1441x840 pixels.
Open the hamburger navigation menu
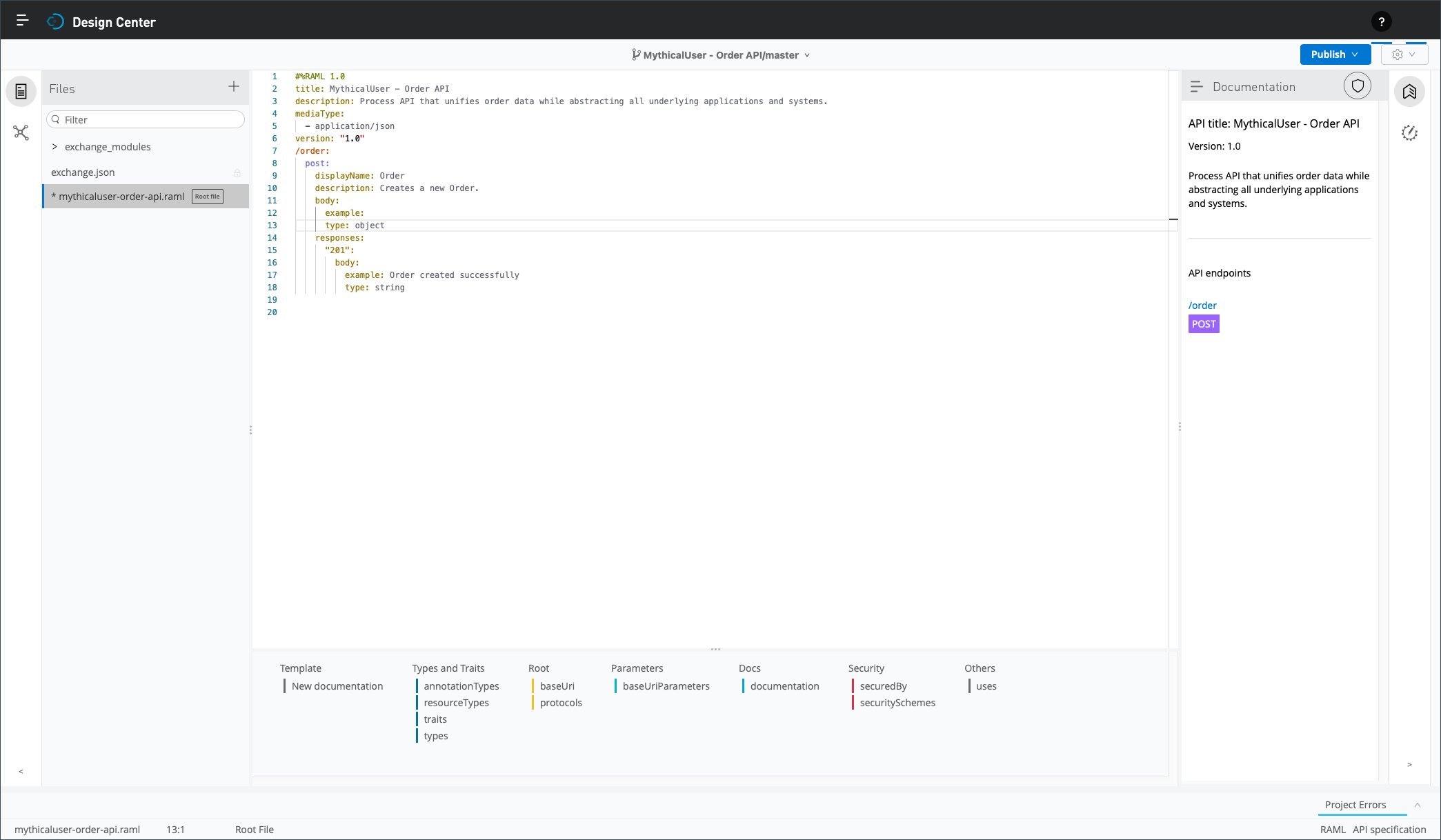click(x=22, y=21)
